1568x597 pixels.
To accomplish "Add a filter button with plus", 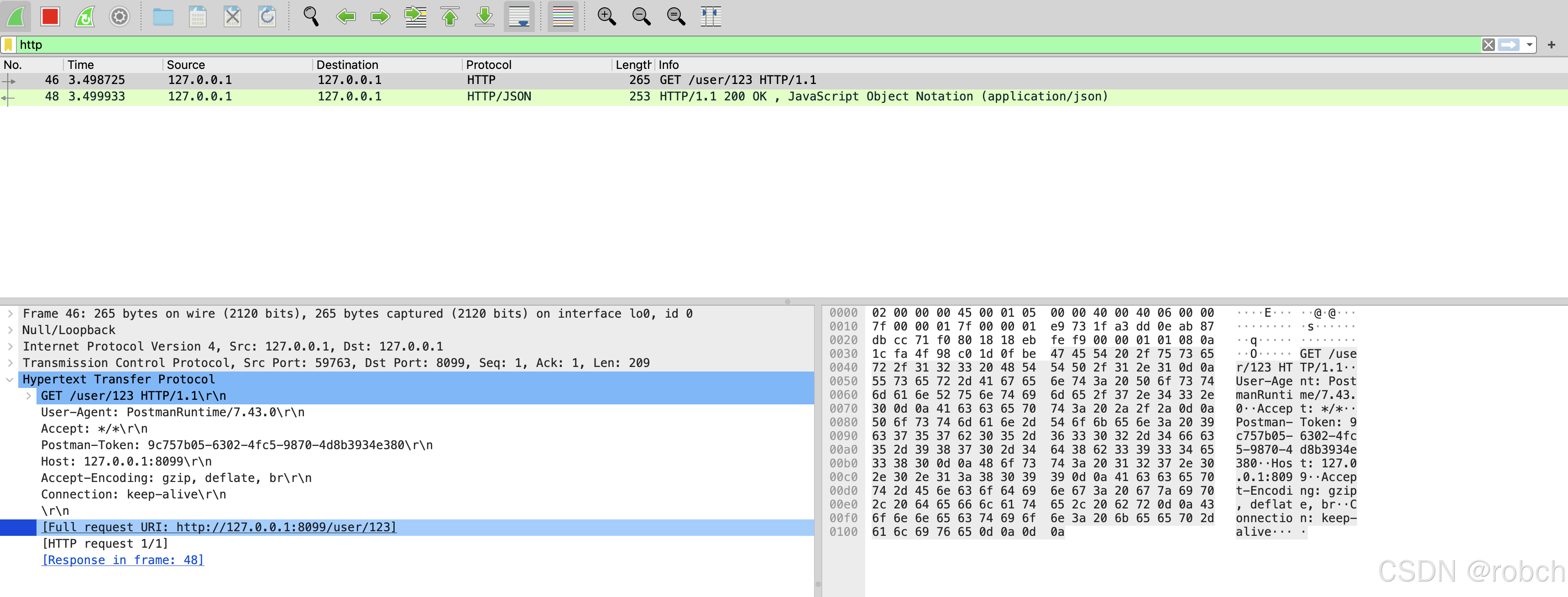I will pos(1552,44).
